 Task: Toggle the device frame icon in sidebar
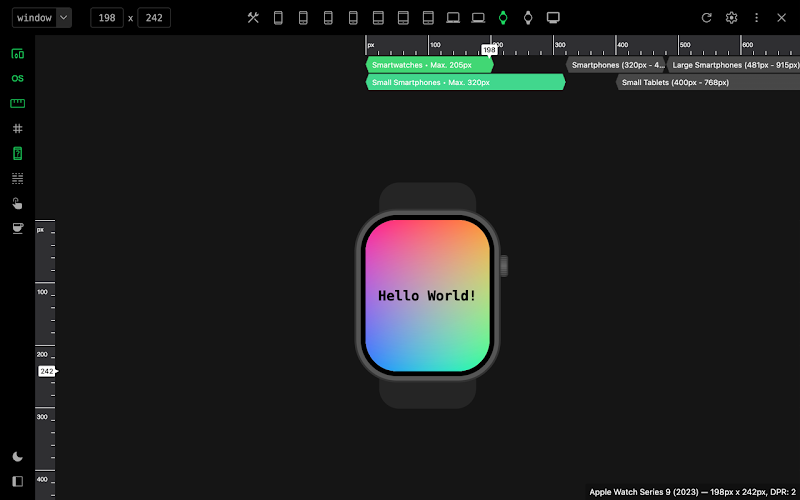[x=17, y=154]
